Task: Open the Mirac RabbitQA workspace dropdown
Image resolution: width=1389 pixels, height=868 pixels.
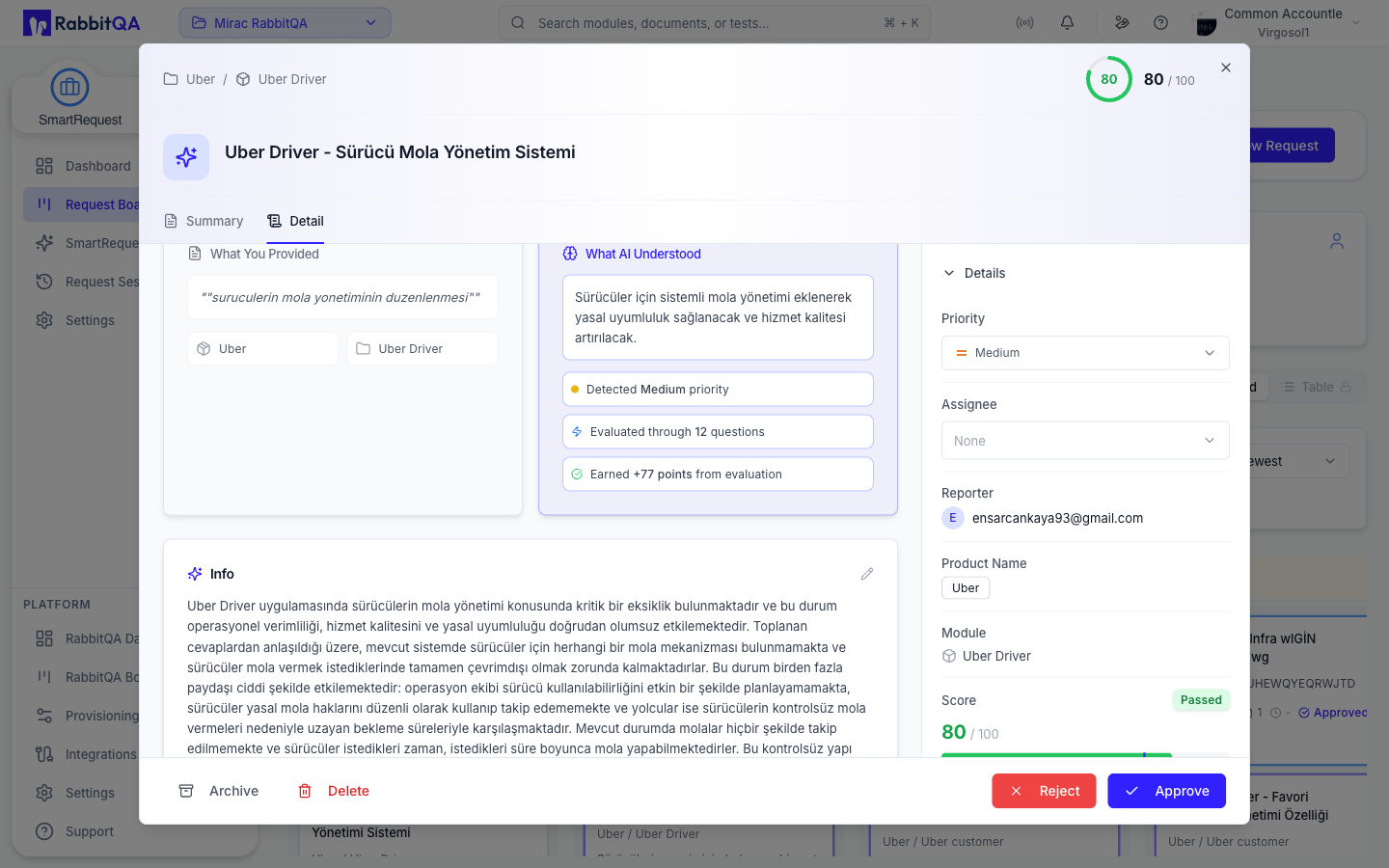Action: (285, 23)
